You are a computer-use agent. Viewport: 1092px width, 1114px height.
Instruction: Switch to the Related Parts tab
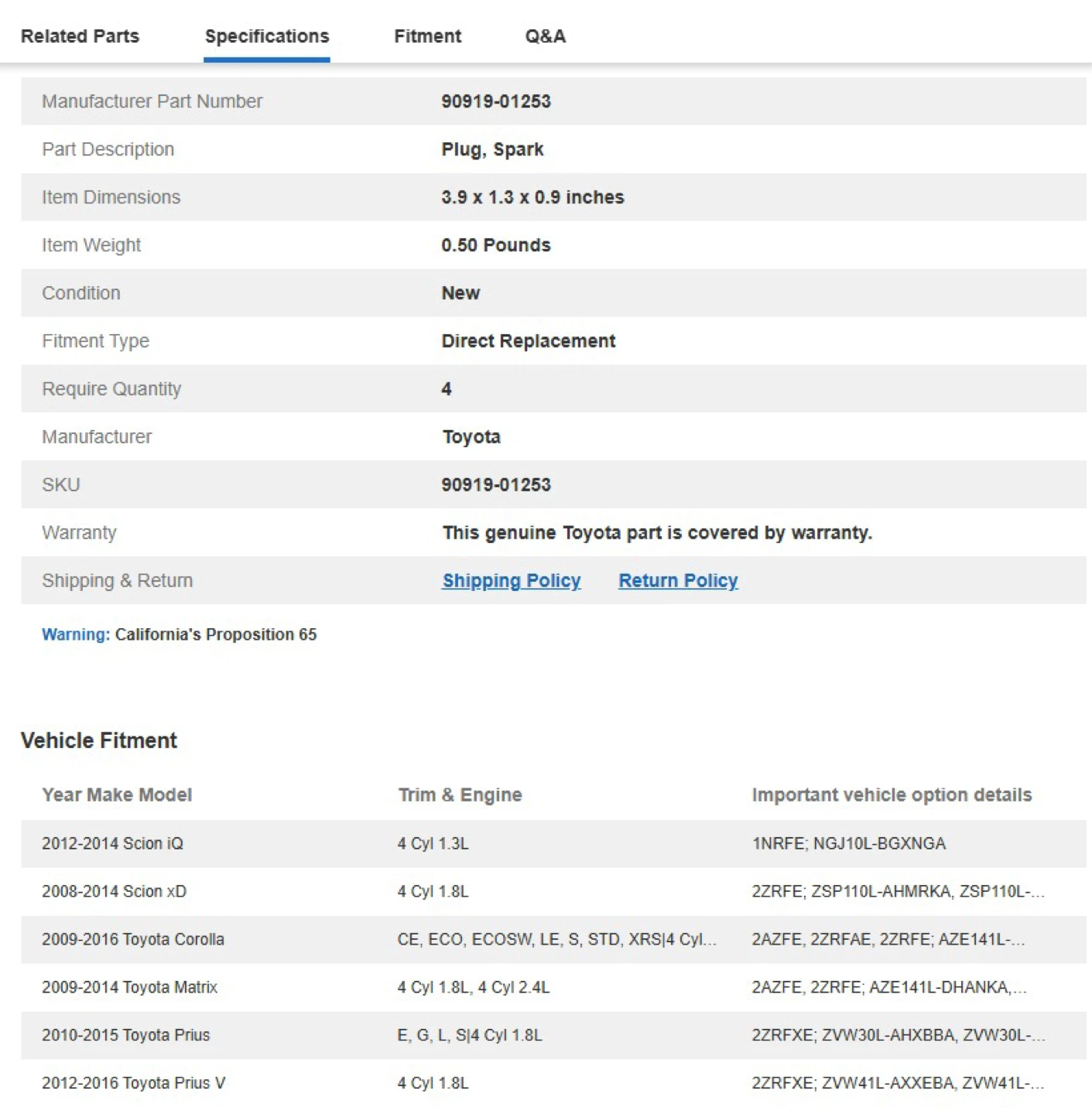click(x=80, y=36)
